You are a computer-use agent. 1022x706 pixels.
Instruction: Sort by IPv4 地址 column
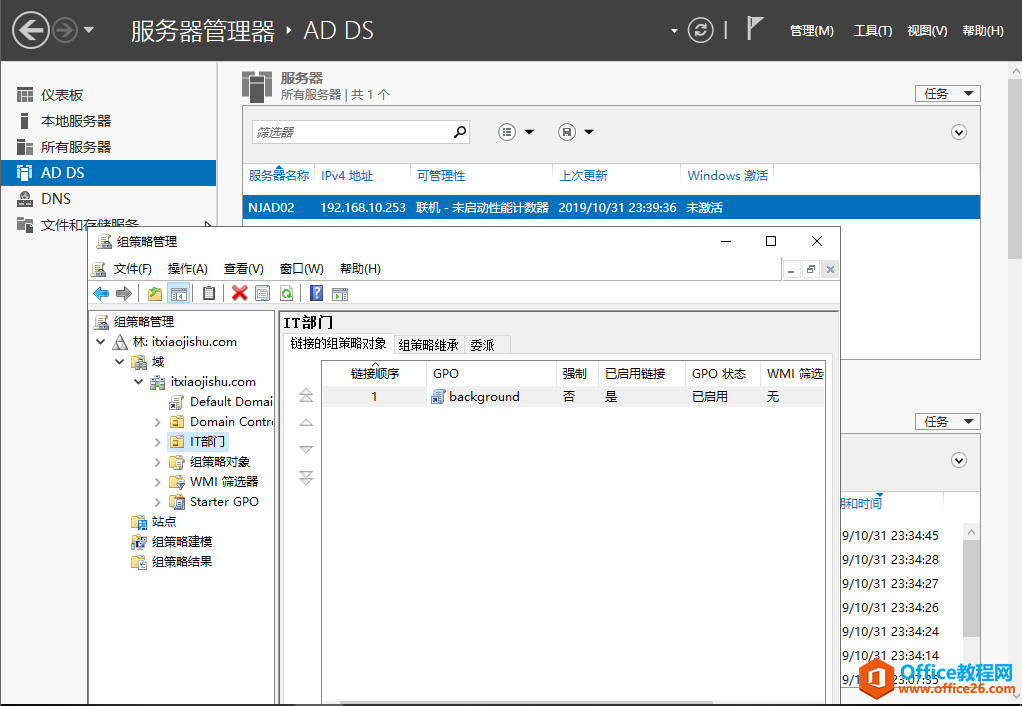(347, 175)
